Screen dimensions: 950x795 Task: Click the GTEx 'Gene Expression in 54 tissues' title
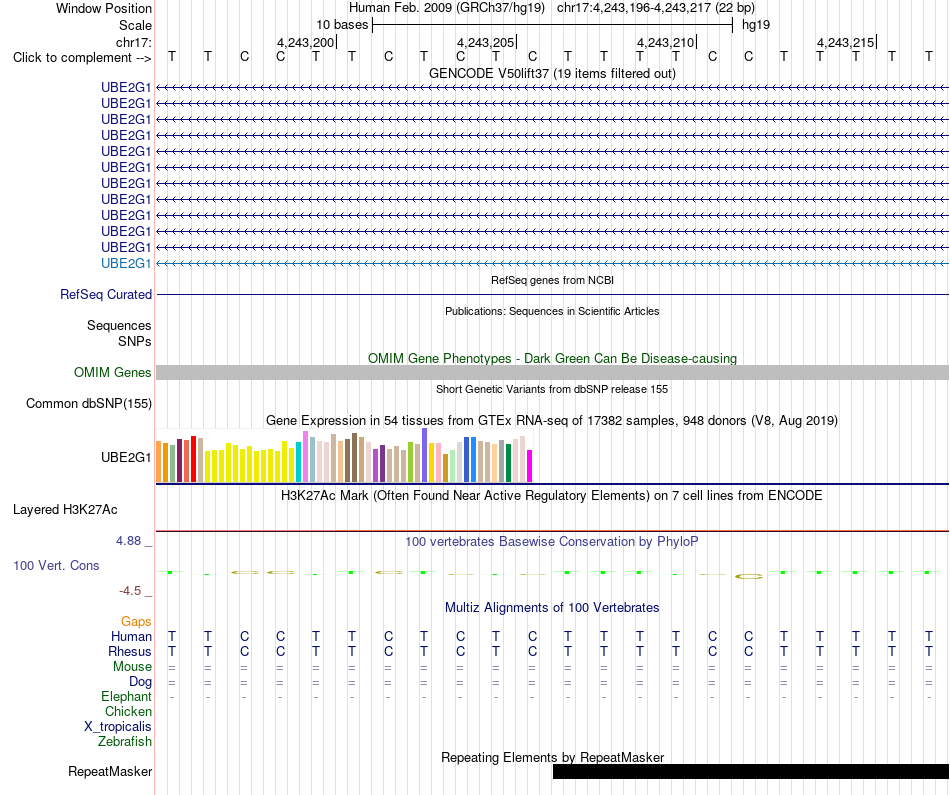click(x=552, y=421)
